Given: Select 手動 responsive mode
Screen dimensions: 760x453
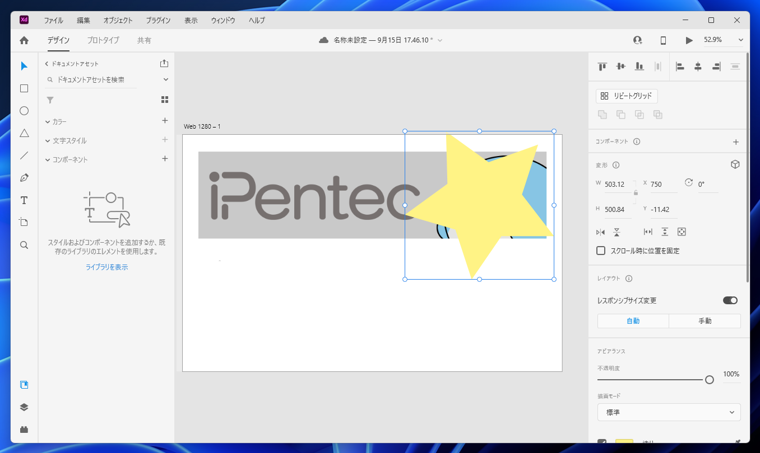Looking at the screenshot, I should click(x=705, y=321).
